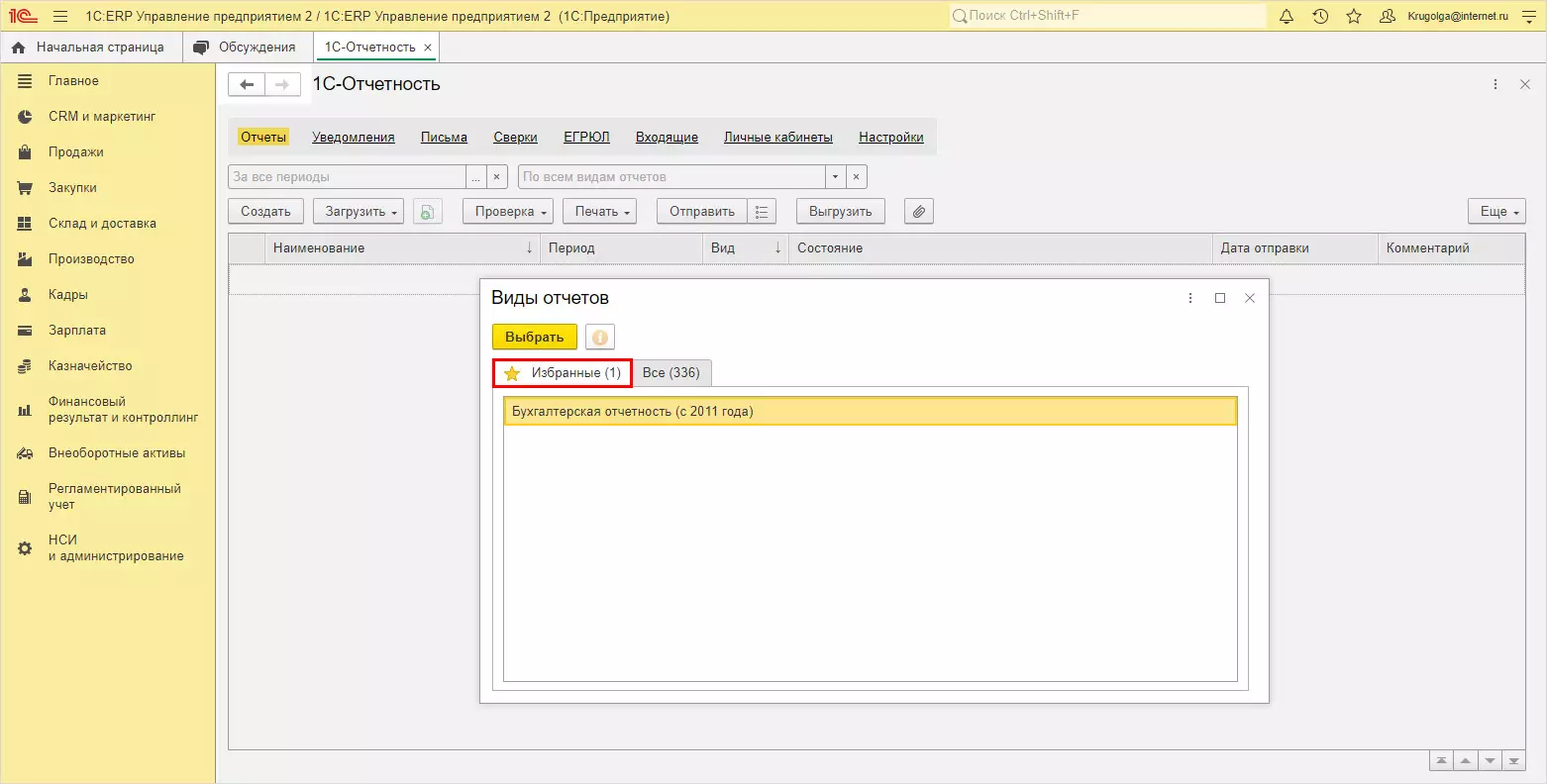Click the paperclip attachments button
1547x784 pixels.
919,212
